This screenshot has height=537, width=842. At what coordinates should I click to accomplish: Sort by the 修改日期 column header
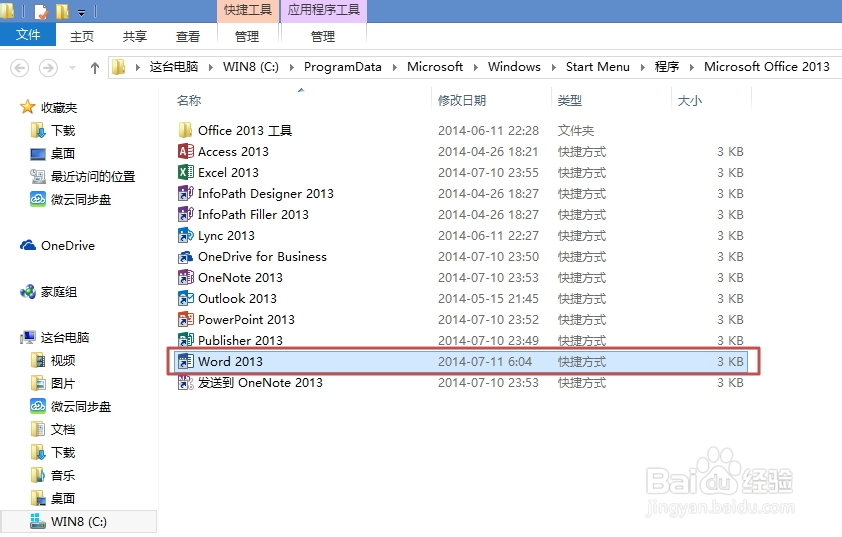tap(462, 100)
